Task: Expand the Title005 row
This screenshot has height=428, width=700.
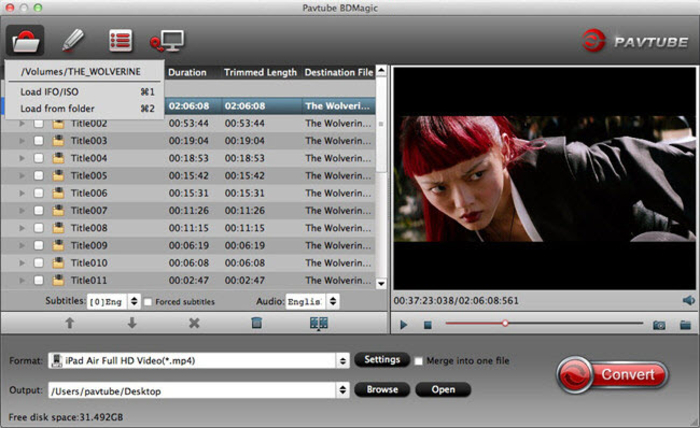Action: coord(22,175)
